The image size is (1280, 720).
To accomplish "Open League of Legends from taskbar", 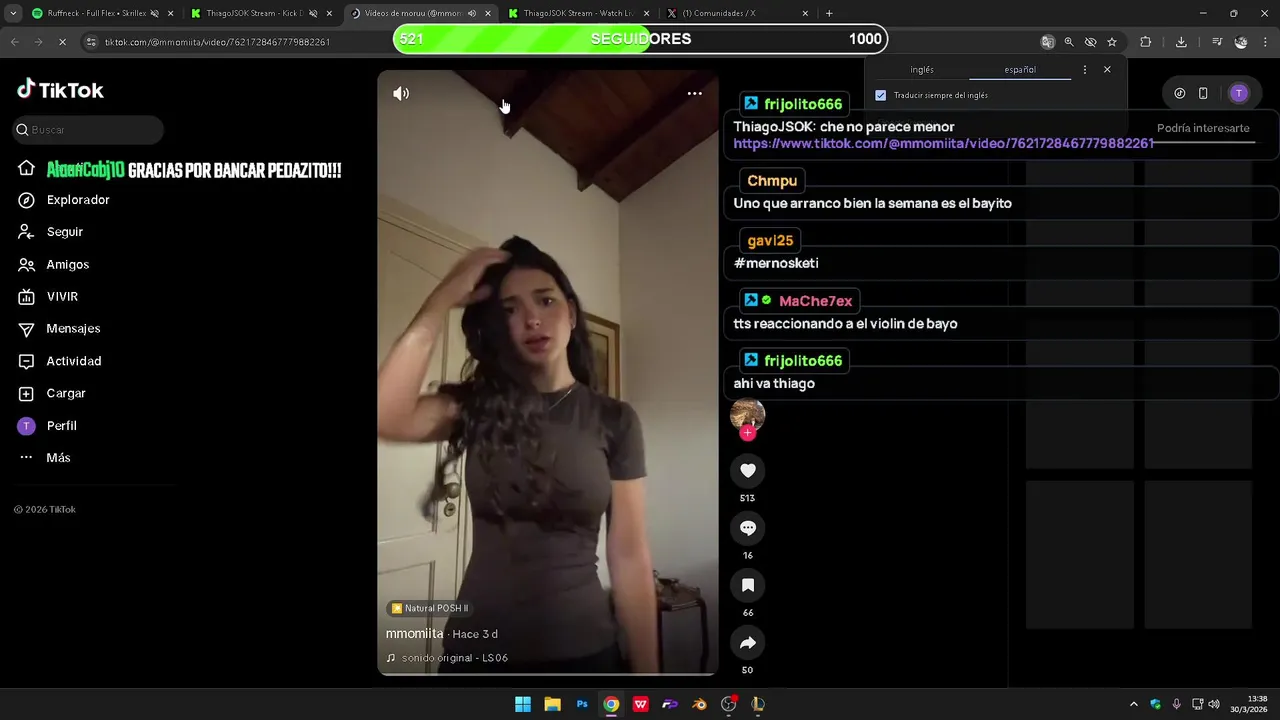I will click(758, 704).
